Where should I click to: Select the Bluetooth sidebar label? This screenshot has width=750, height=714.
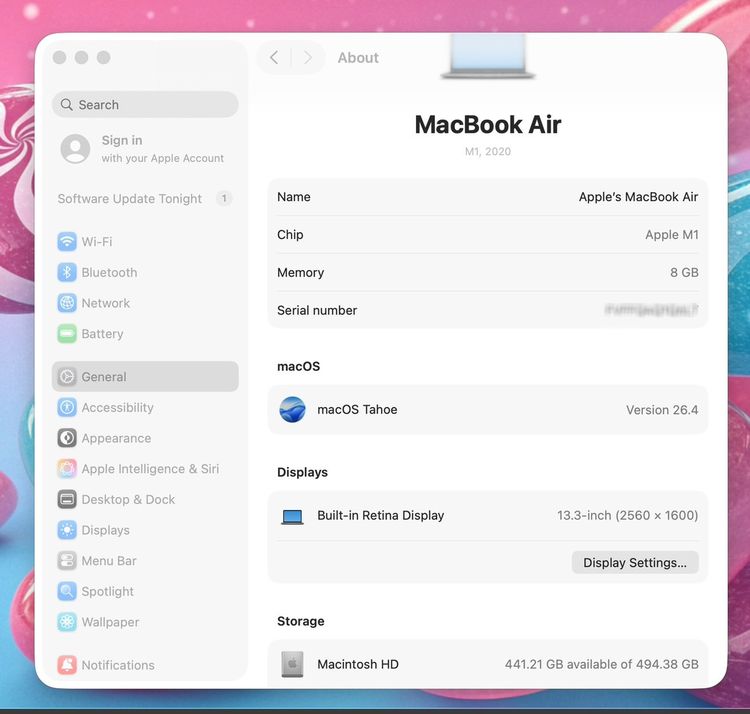coord(109,272)
